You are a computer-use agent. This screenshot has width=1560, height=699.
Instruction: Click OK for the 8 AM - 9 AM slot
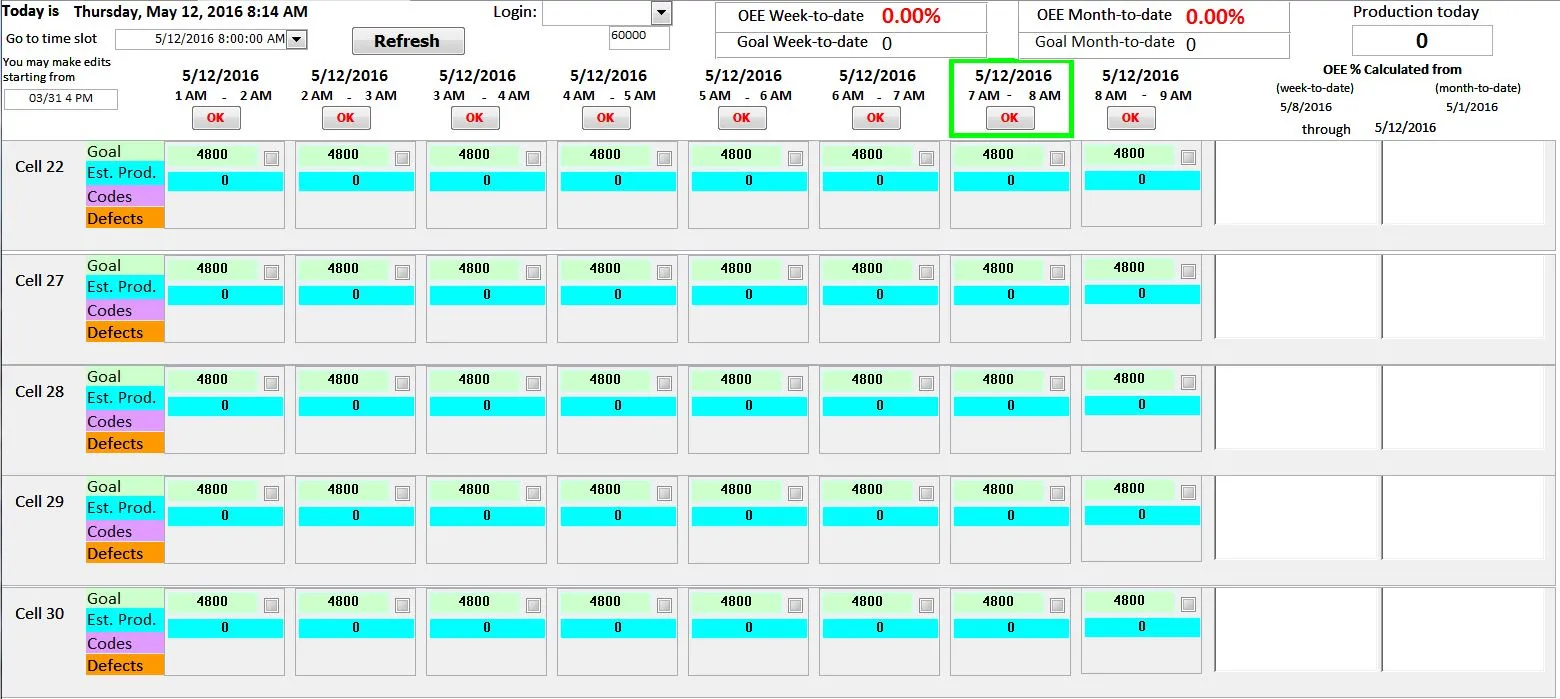[x=1131, y=118]
